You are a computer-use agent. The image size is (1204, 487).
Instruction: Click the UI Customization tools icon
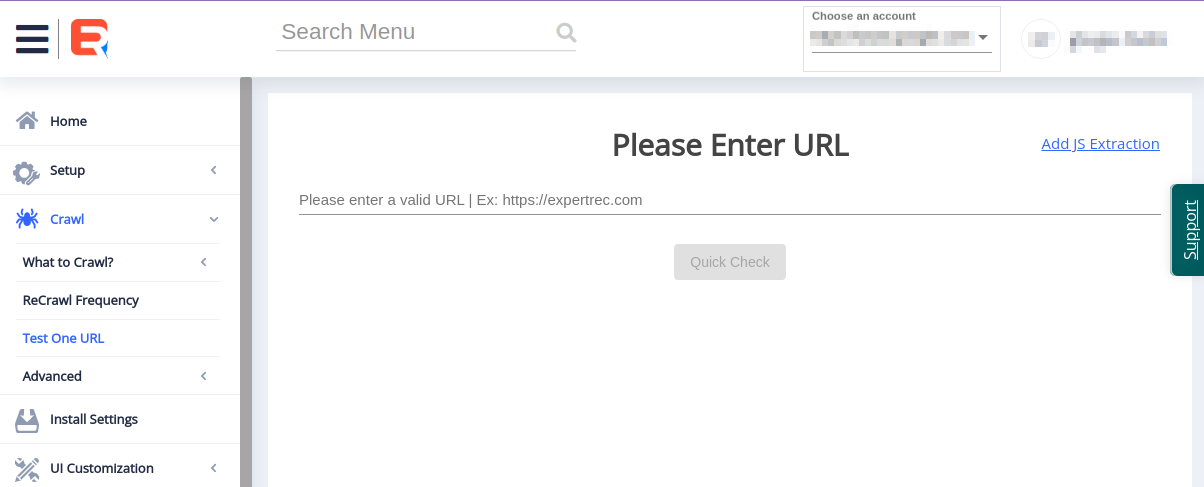(x=27, y=469)
